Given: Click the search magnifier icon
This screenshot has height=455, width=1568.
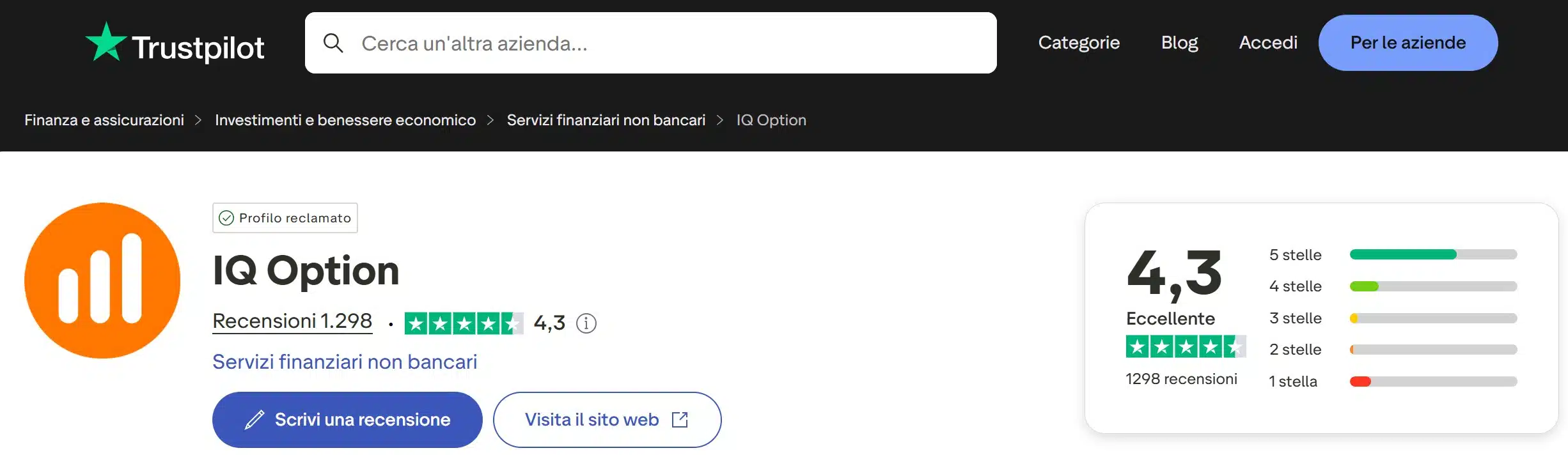Looking at the screenshot, I should [333, 43].
